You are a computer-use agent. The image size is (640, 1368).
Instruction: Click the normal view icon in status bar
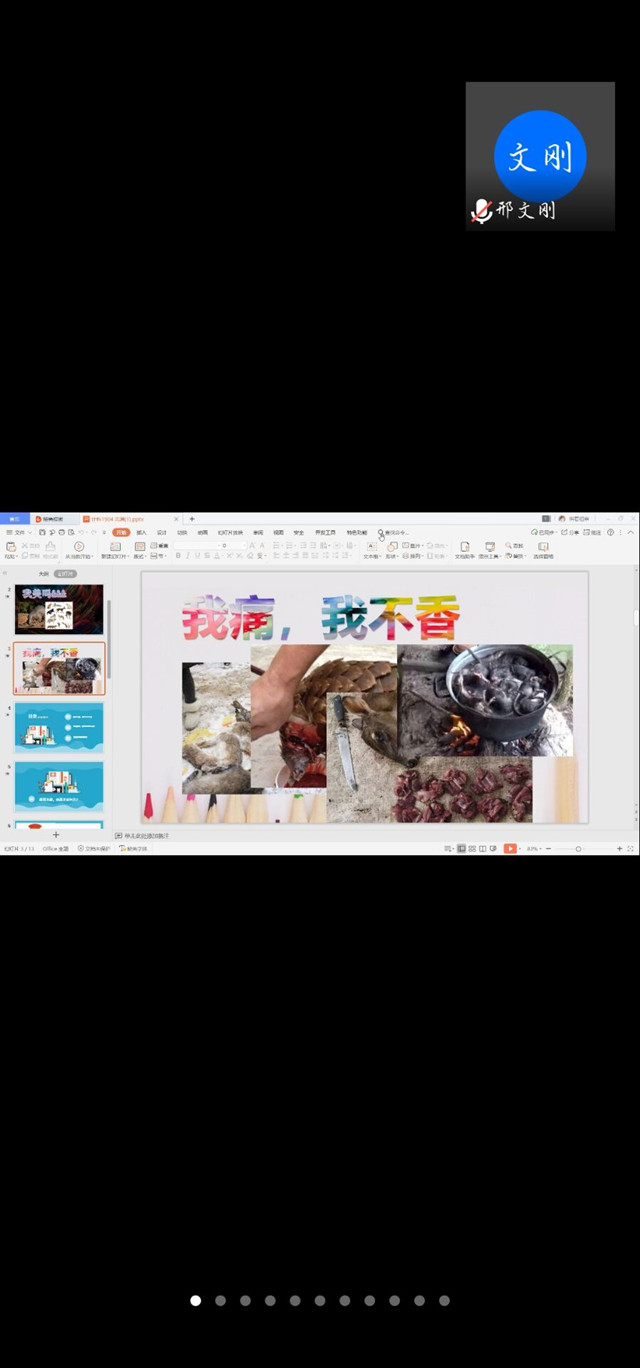[461, 848]
